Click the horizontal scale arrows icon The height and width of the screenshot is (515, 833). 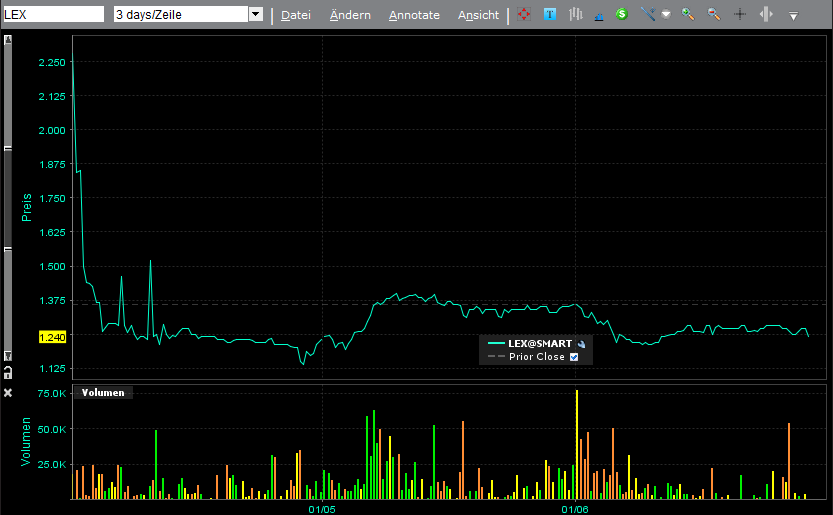coord(766,14)
